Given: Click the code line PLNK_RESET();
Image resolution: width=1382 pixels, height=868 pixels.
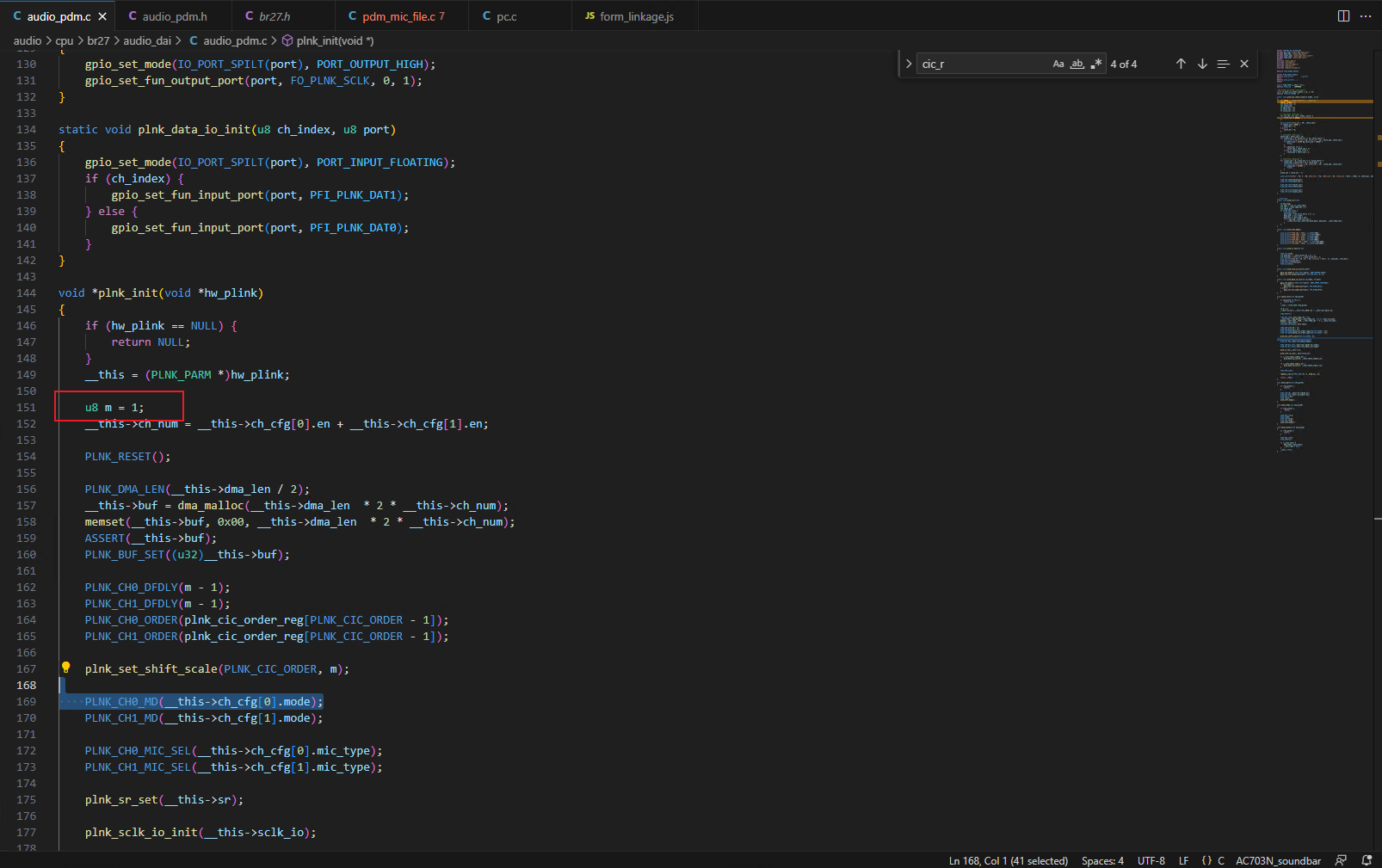Looking at the screenshot, I should 127,456.
